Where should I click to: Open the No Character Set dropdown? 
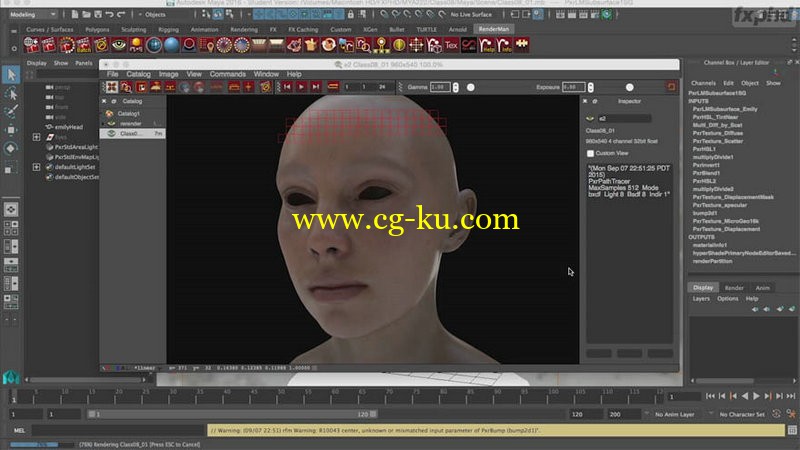(x=742, y=414)
